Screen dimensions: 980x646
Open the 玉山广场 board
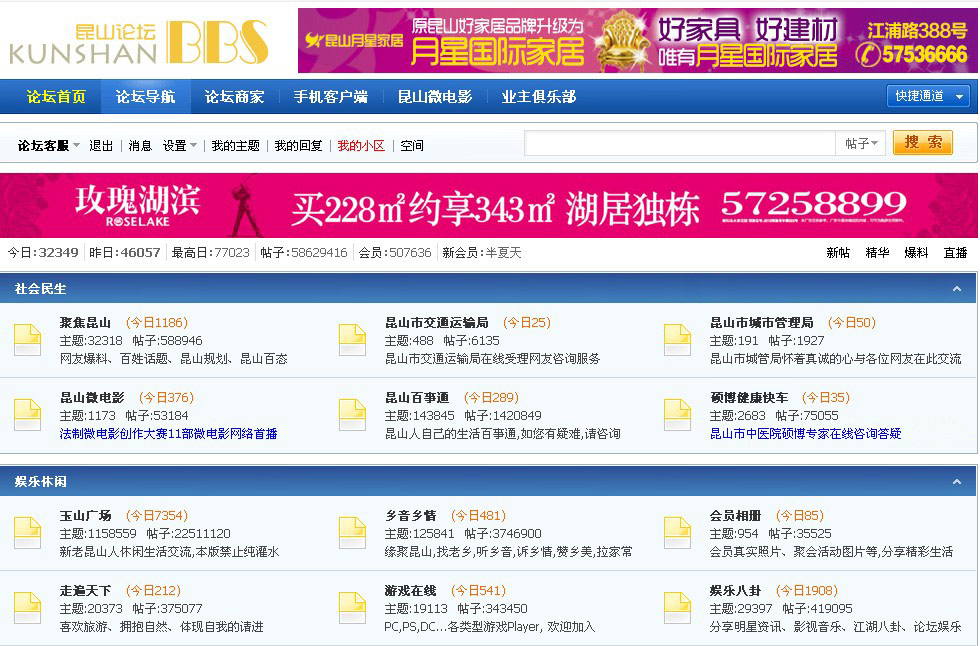click(x=85, y=515)
